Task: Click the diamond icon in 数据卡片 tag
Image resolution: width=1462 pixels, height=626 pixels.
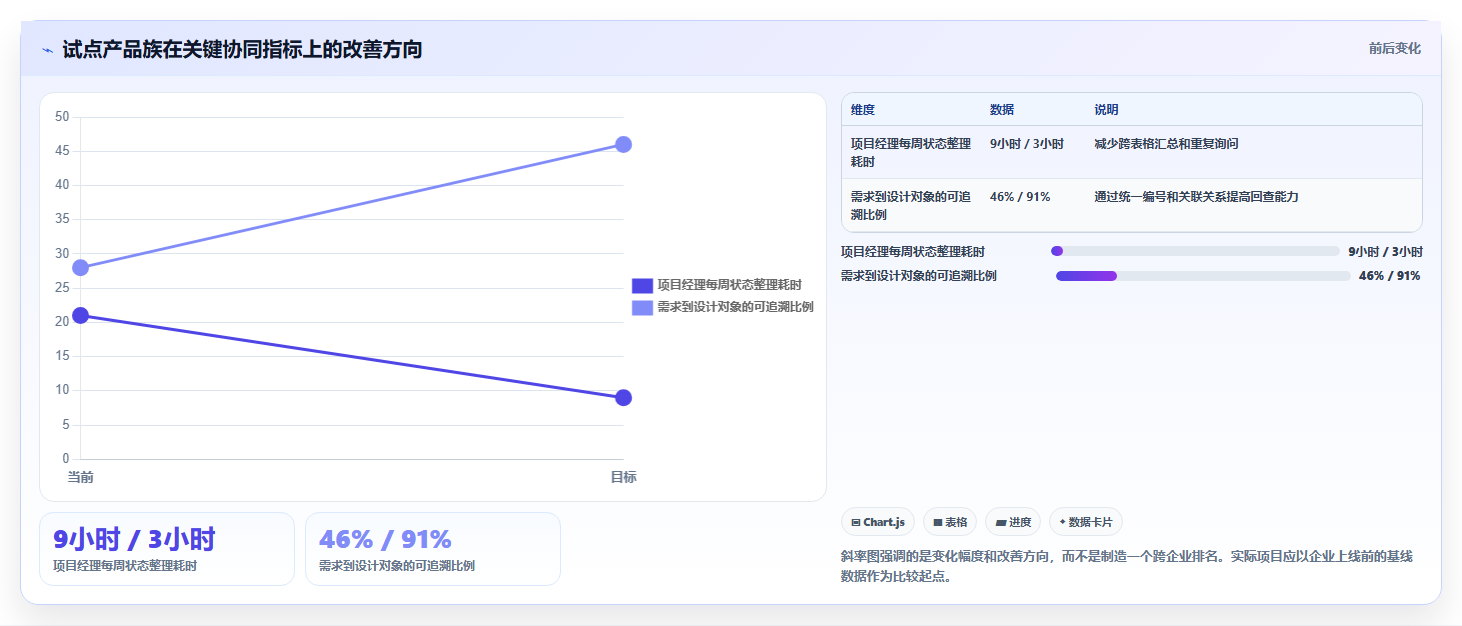Action: coord(1062,522)
